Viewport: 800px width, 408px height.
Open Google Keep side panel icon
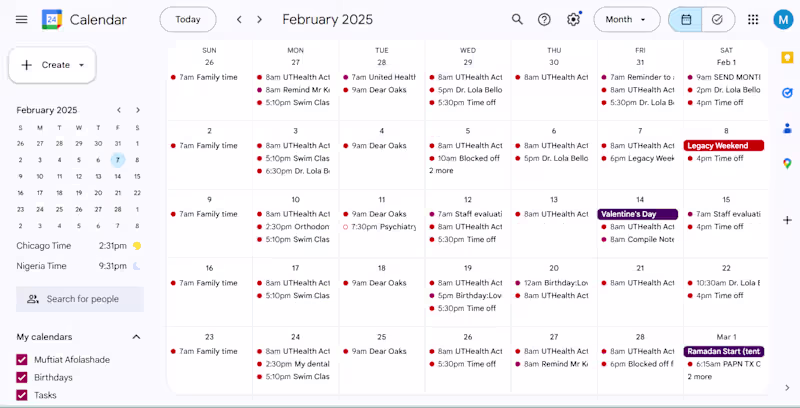click(787, 57)
